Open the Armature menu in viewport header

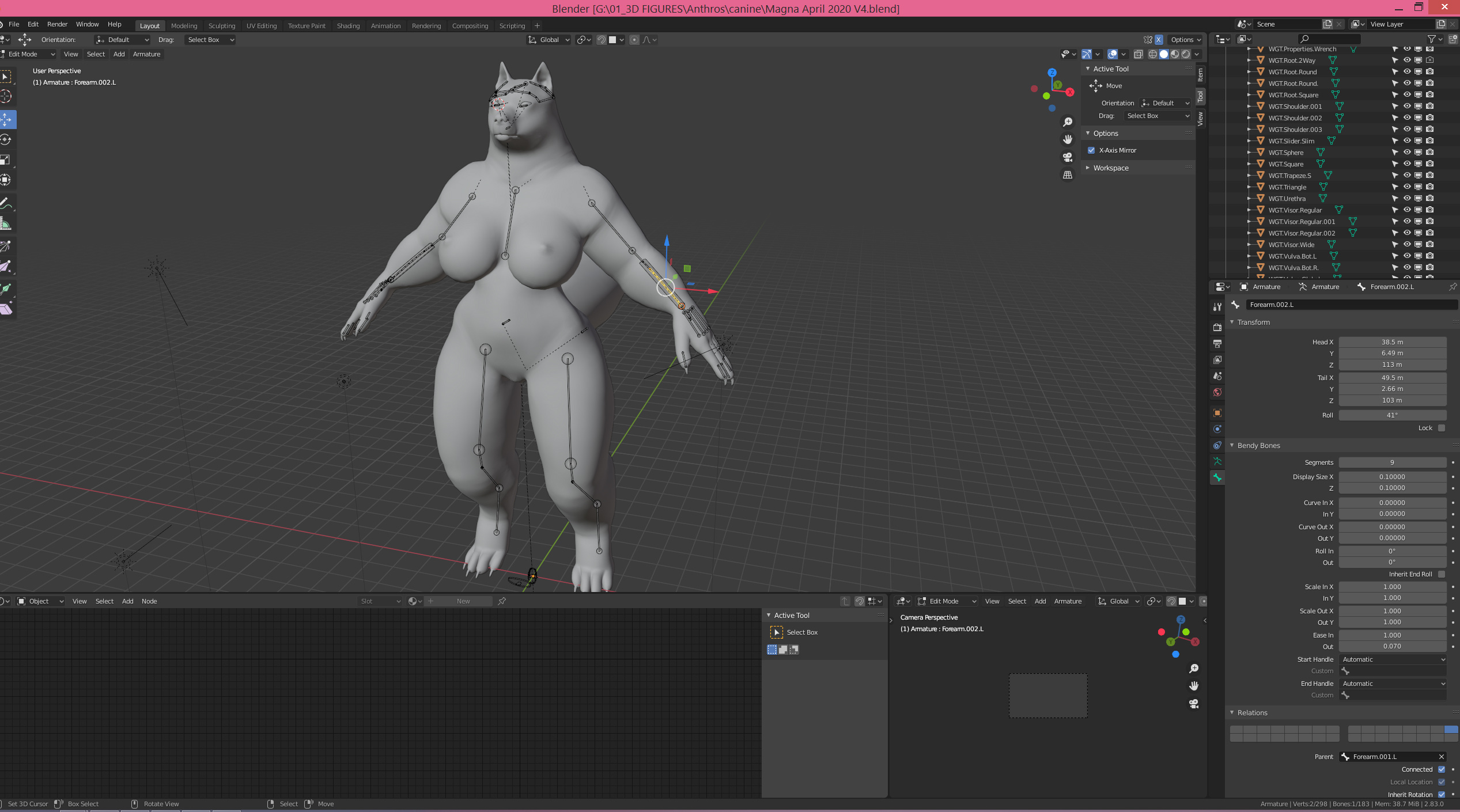pos(146,54)
